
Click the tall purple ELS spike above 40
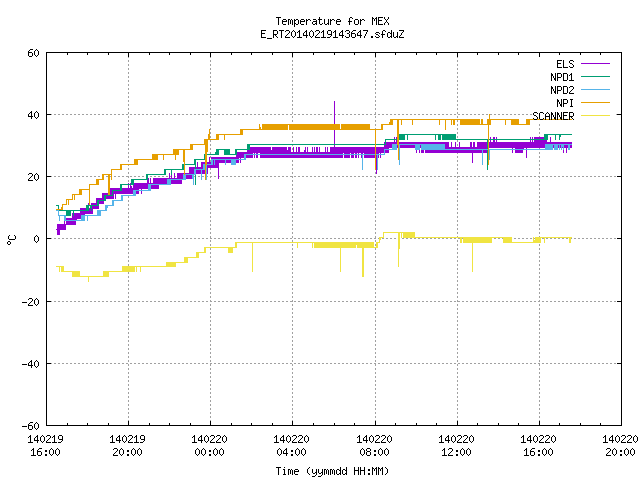[335, 122]
